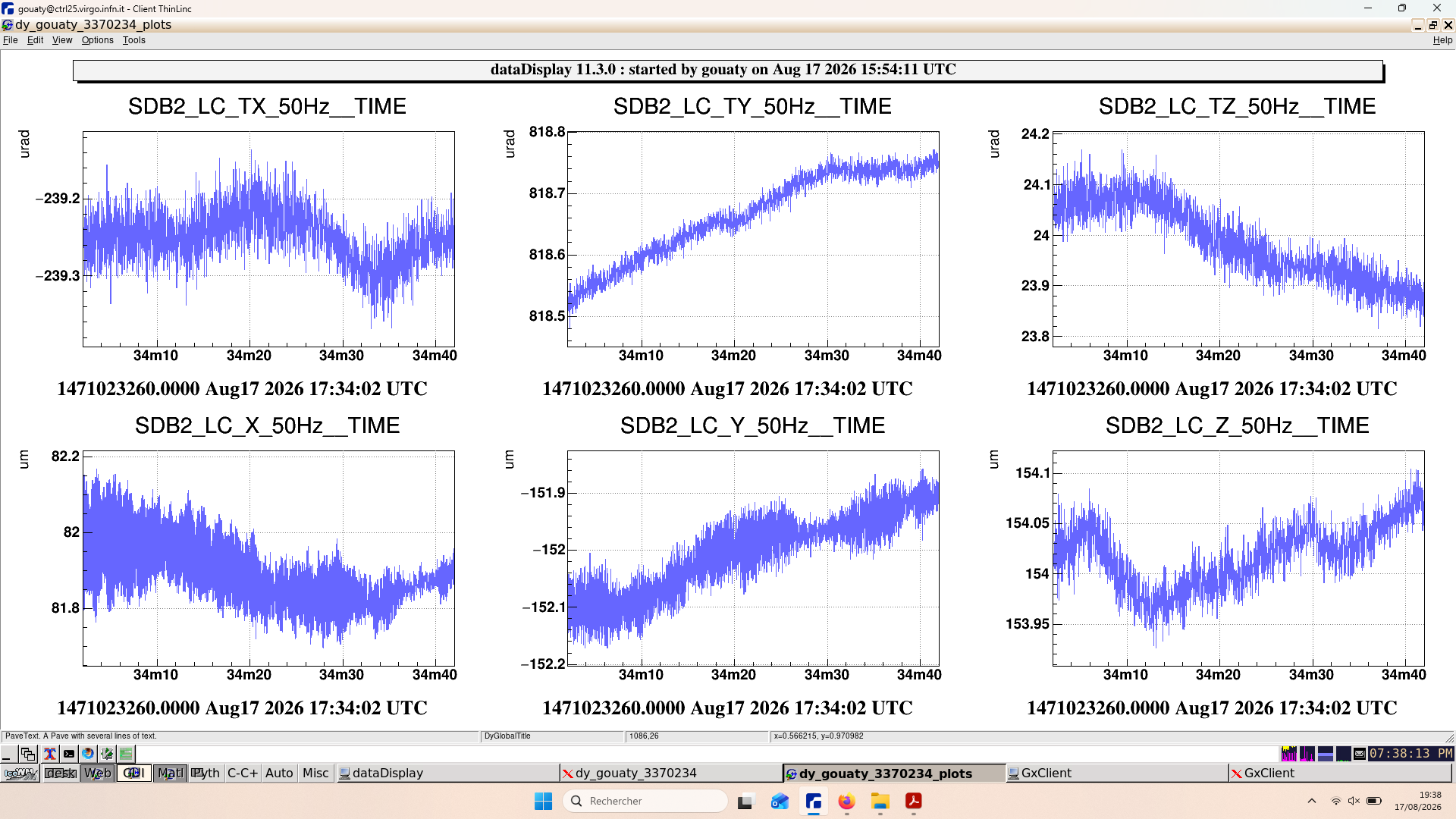Open the Help menu

(1442, 40)
